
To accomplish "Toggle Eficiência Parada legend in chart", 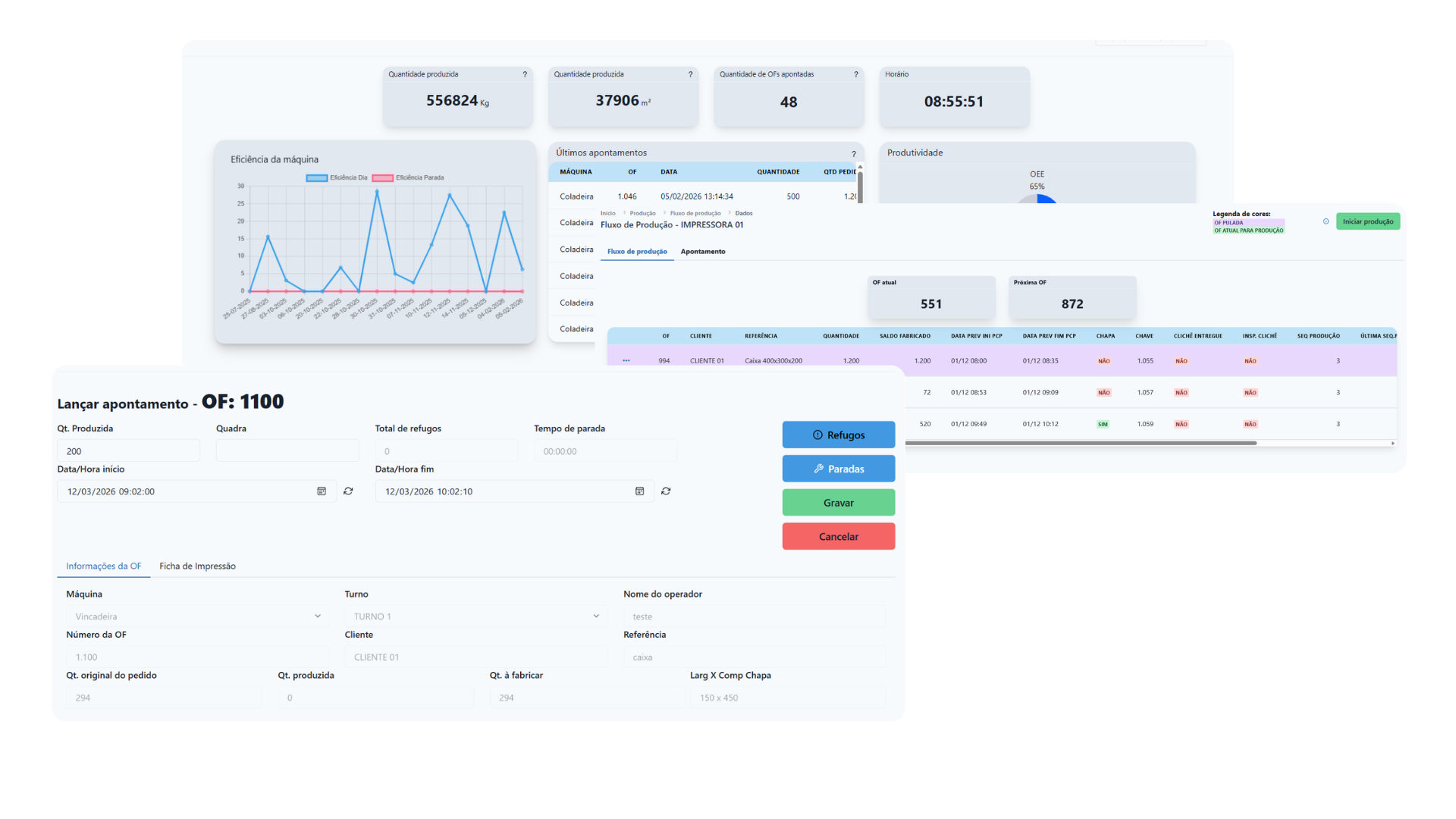I will click(x=407, y=177).
